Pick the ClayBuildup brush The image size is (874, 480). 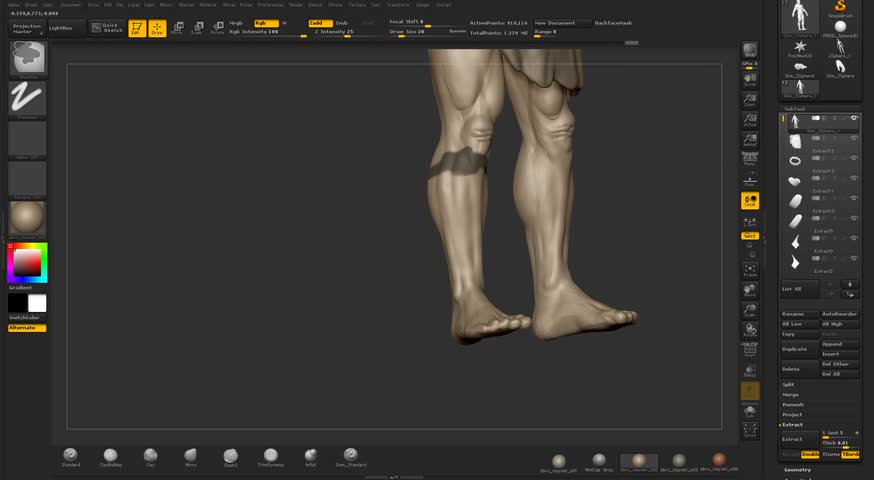point(110,457)
